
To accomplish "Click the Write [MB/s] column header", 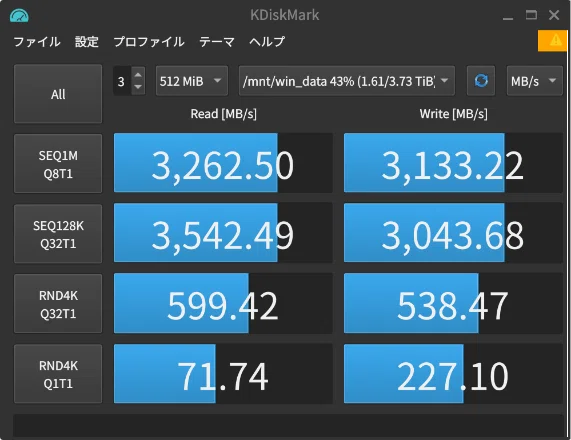I will [x=453, y=114].
